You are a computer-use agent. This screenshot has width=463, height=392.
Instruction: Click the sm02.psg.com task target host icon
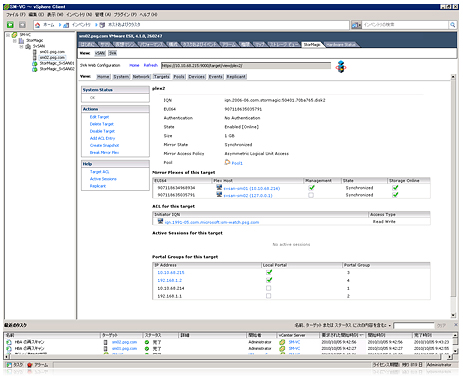coord(106,342)
